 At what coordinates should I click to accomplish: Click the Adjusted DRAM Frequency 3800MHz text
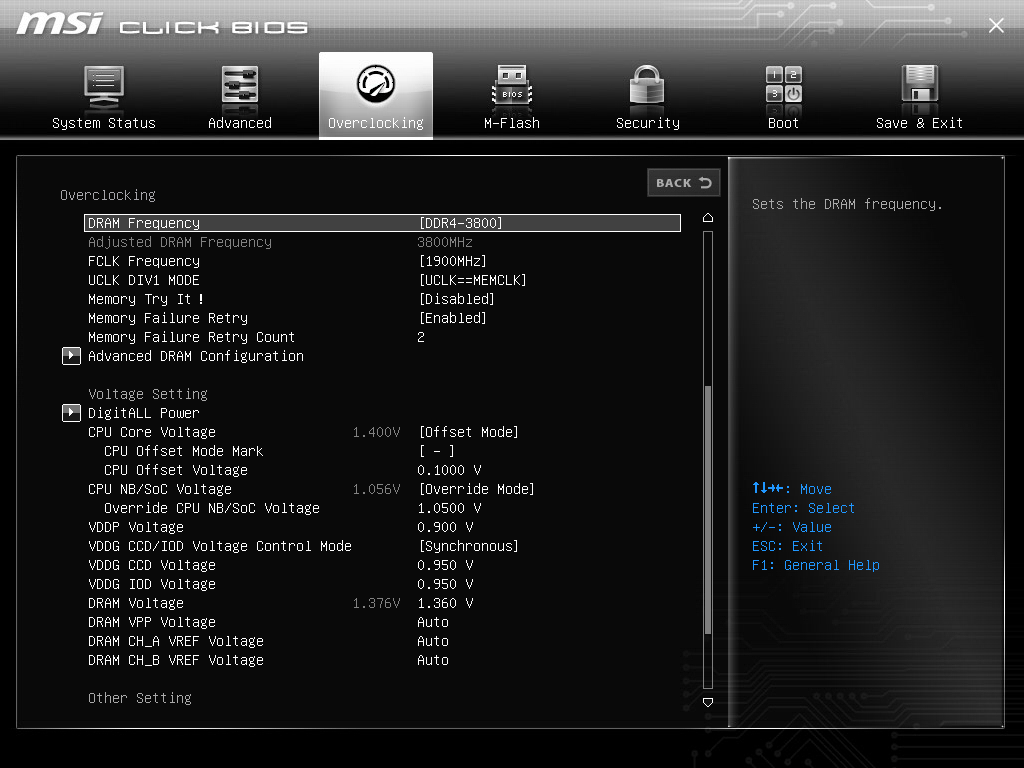coord(445,242)
